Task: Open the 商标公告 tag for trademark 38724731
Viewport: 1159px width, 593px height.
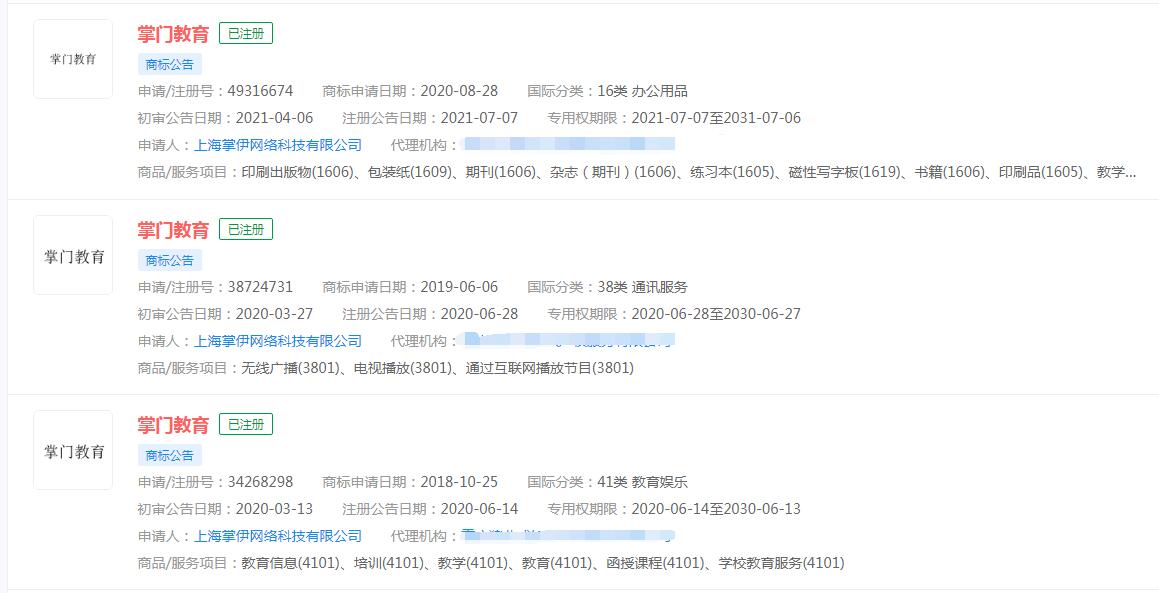Action: 170,260
